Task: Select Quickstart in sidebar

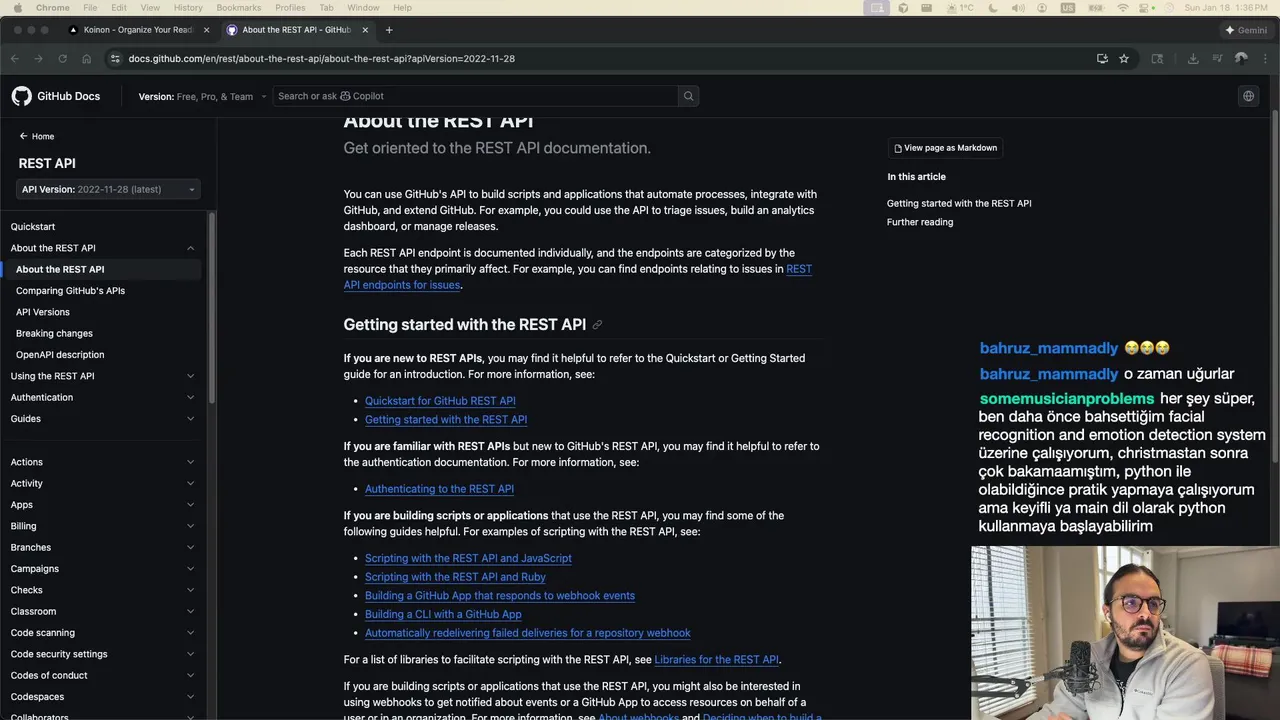Action: (x=33, y=227)
